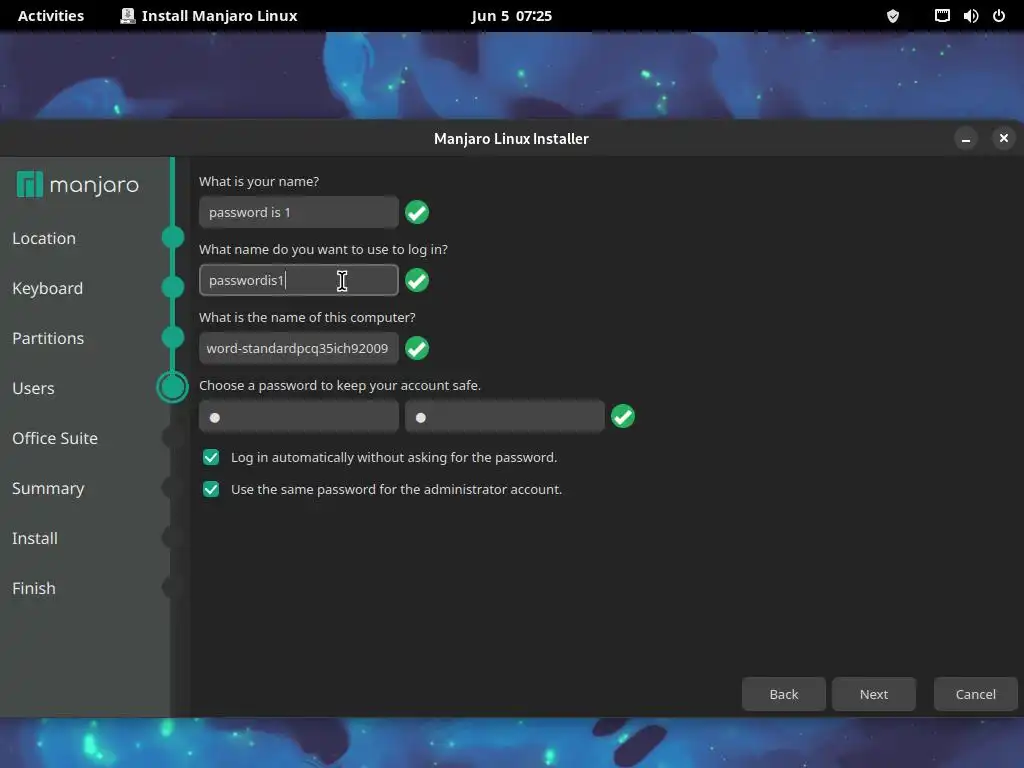Click the Cancel button

[976, 694]
